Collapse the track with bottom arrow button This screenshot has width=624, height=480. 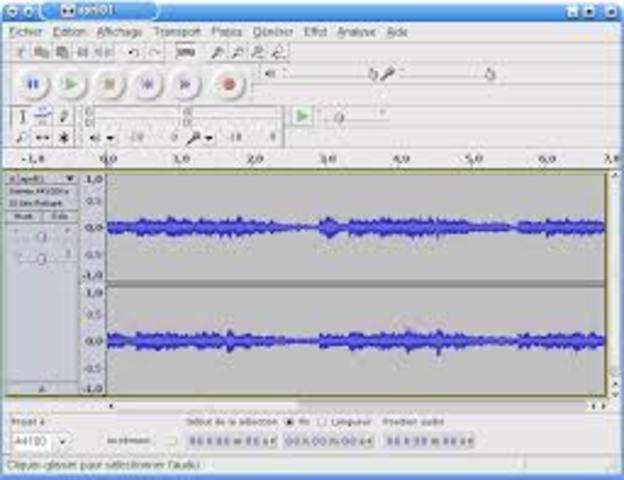(x=42, y=388)
